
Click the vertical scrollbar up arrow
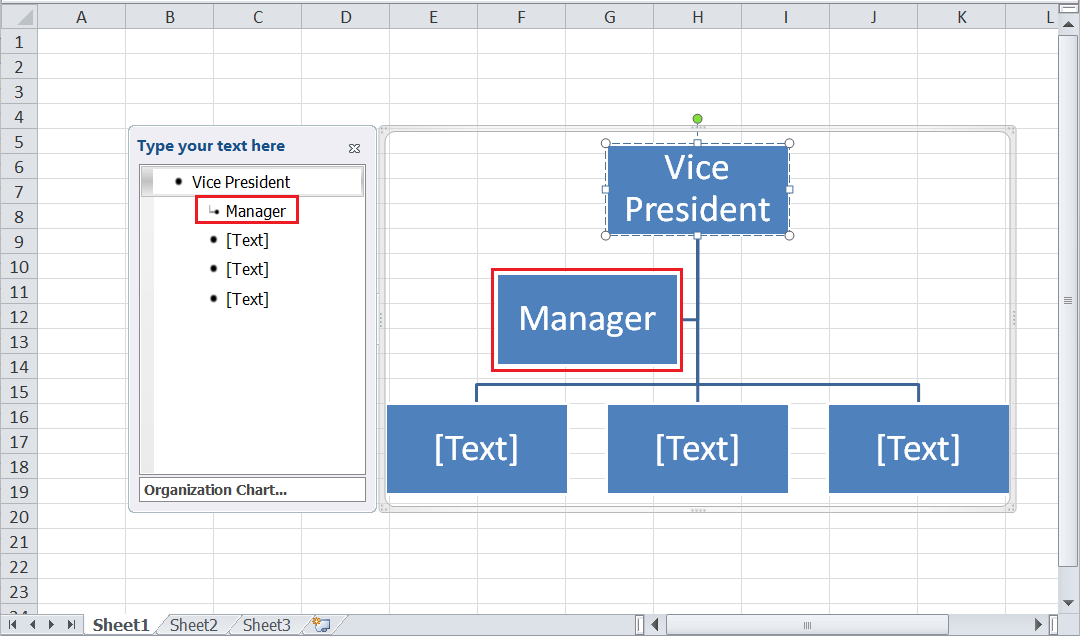click(x=1068, y=24)
